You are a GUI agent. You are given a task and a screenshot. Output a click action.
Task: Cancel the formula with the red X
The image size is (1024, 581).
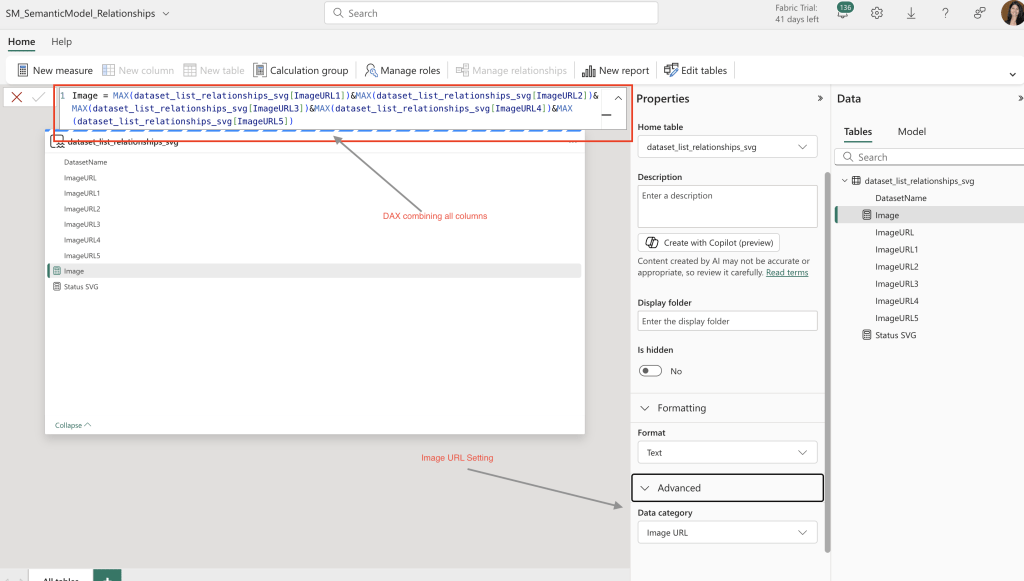tap(17, 97)
